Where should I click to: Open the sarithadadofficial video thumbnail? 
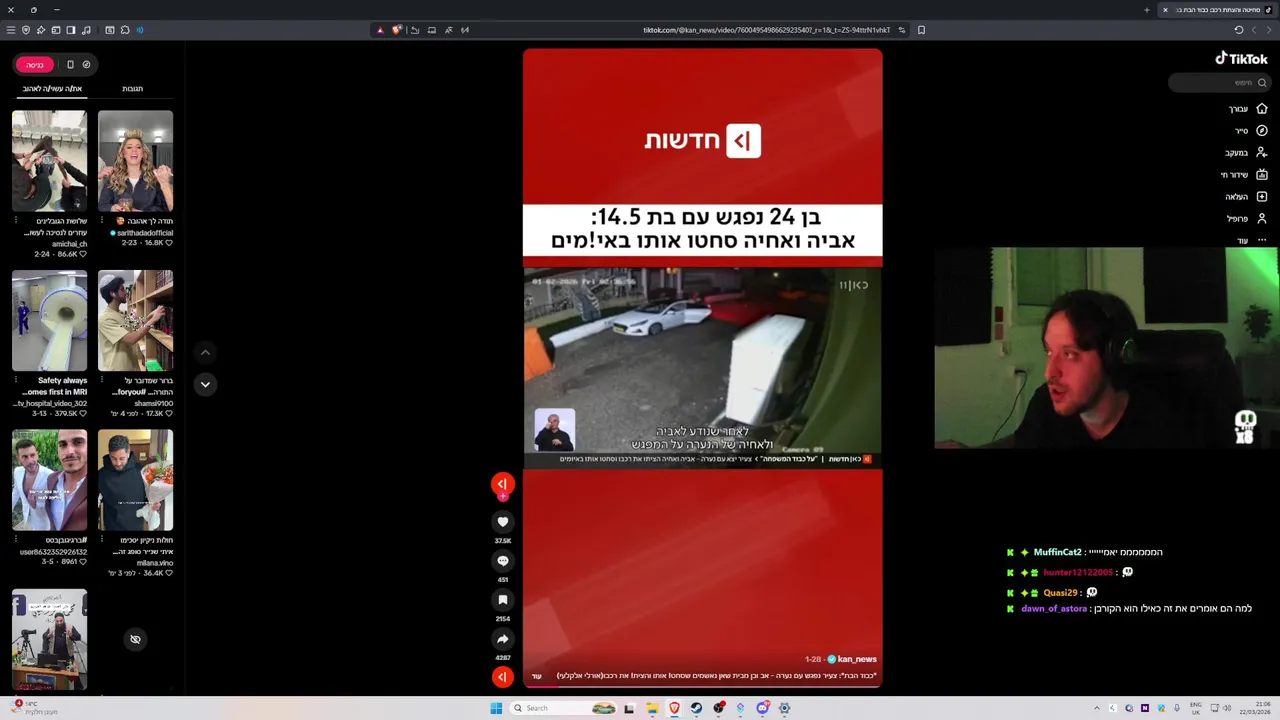click(135, 160)
